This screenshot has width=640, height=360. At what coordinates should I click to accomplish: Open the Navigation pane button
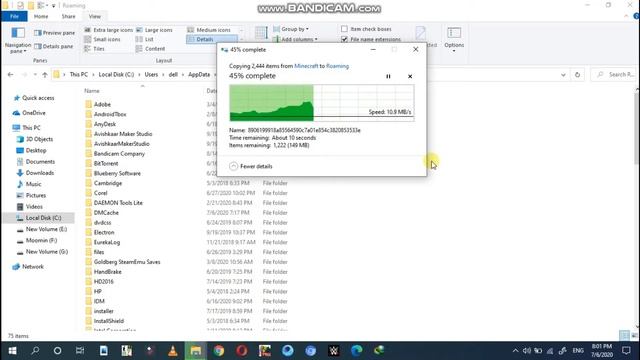(x=18, y=40)
